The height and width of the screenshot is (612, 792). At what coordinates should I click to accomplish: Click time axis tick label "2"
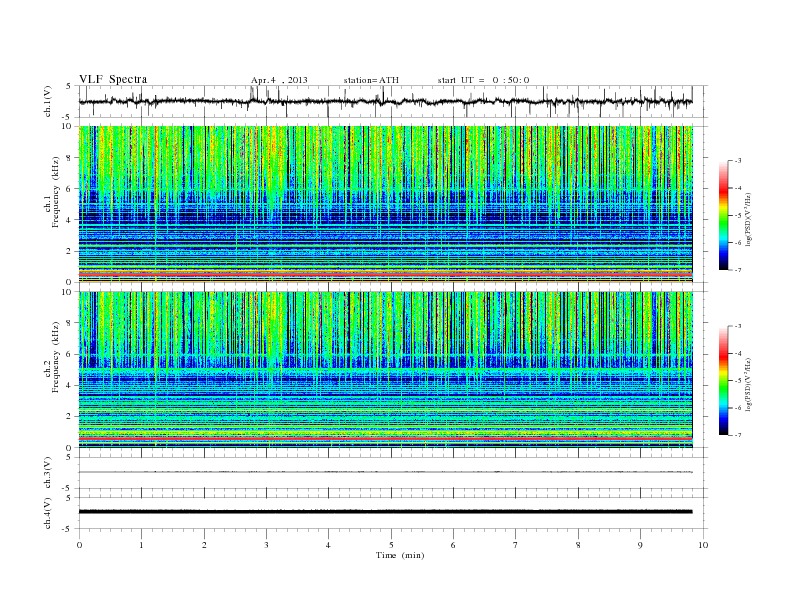(205, 545)
